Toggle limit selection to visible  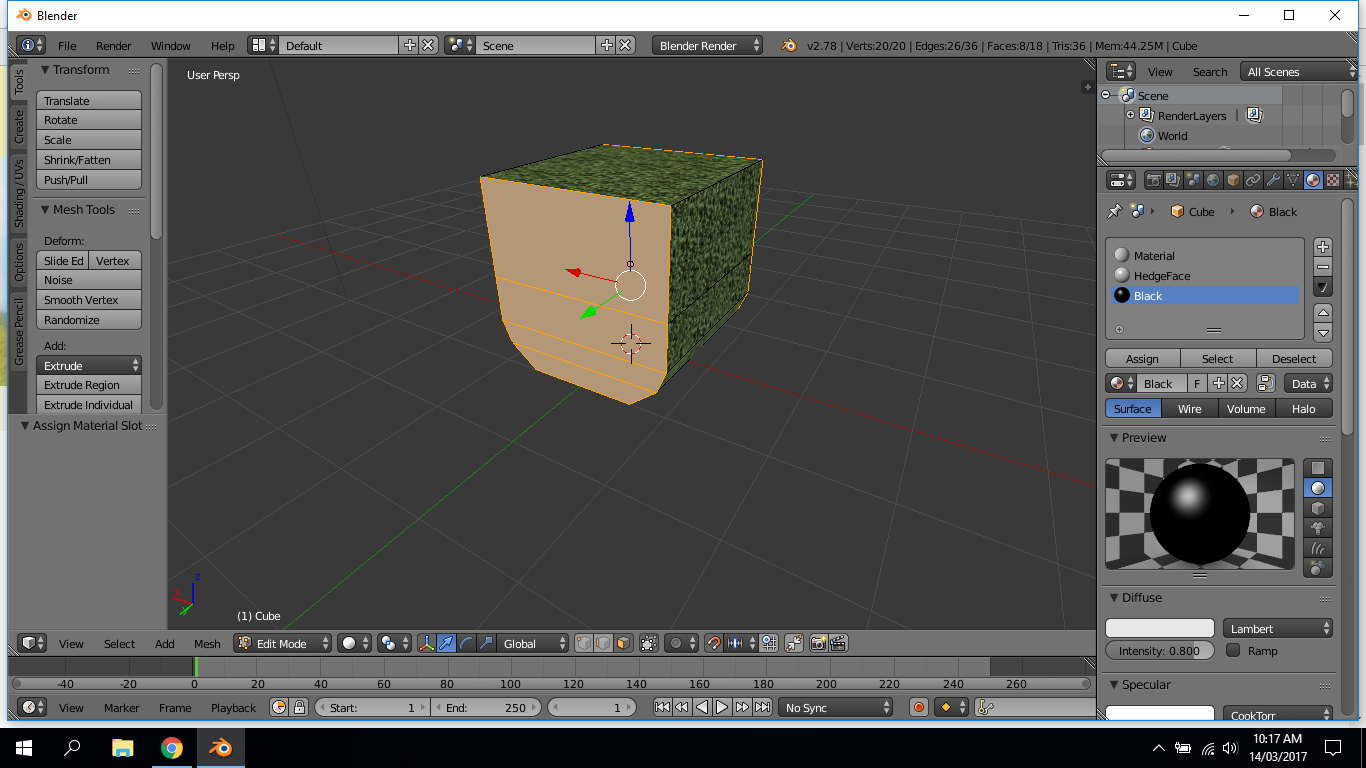point(648,643)
